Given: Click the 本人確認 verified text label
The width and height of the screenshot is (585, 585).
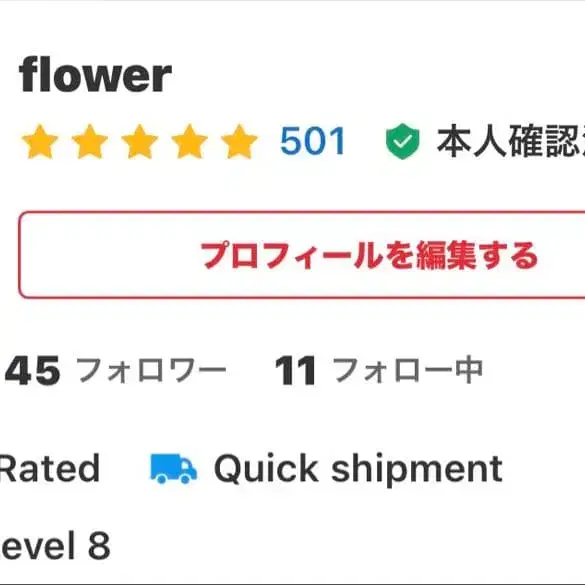Looking at the screenshot, I should [x=511, y=141].
